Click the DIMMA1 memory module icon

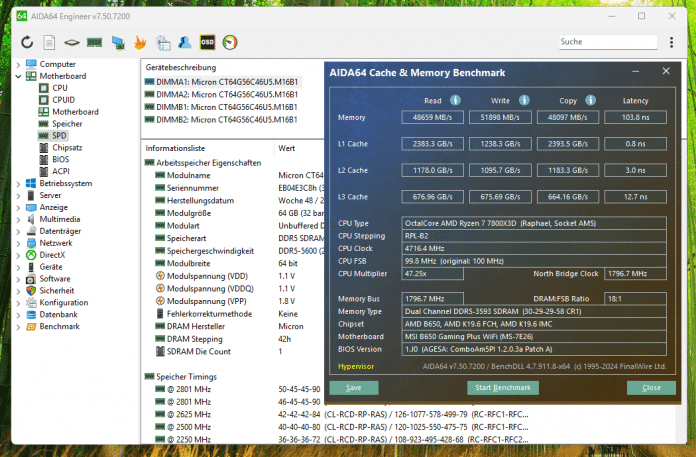[x=150, y=82]
